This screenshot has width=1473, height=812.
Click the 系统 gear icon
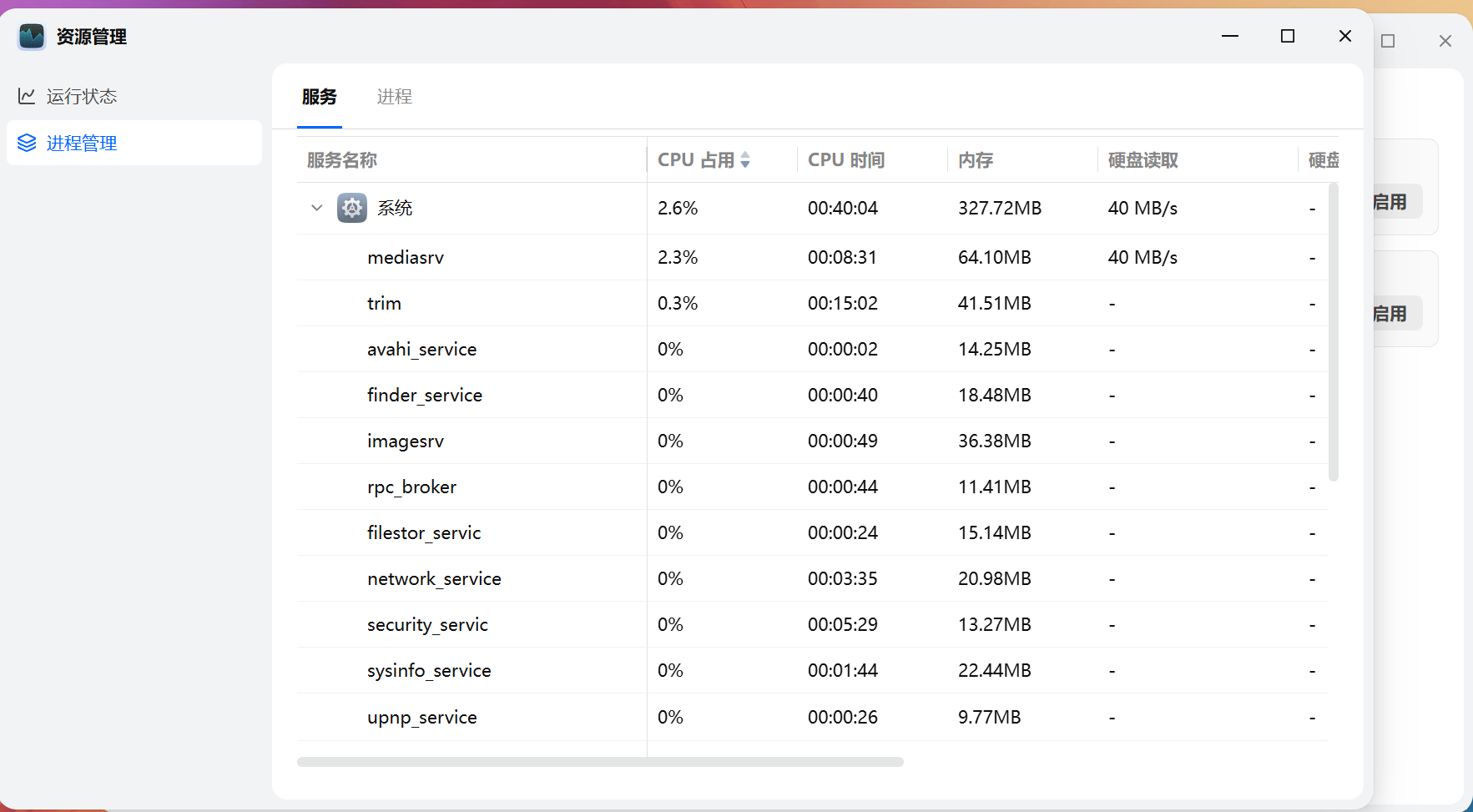point(351,208)
